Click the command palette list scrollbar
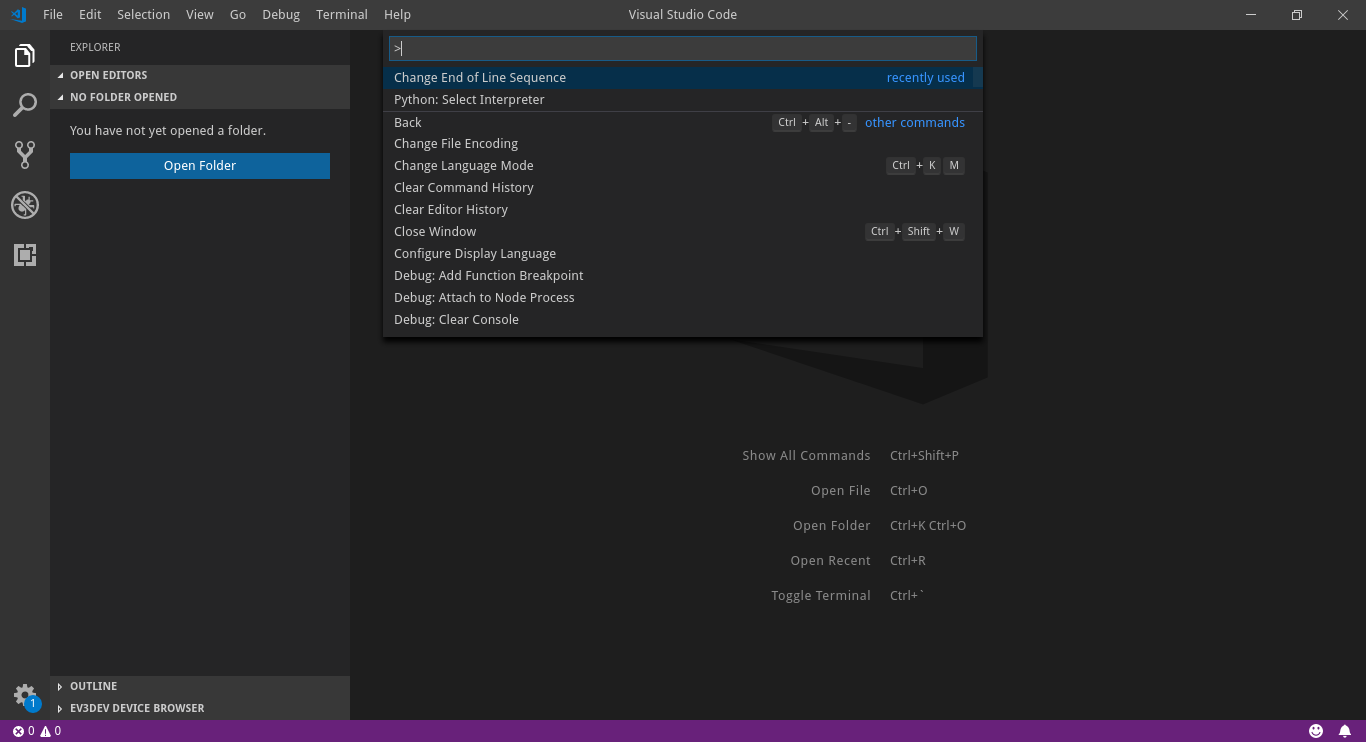Viewport: 1366px width, 742px height. point(978,77)
